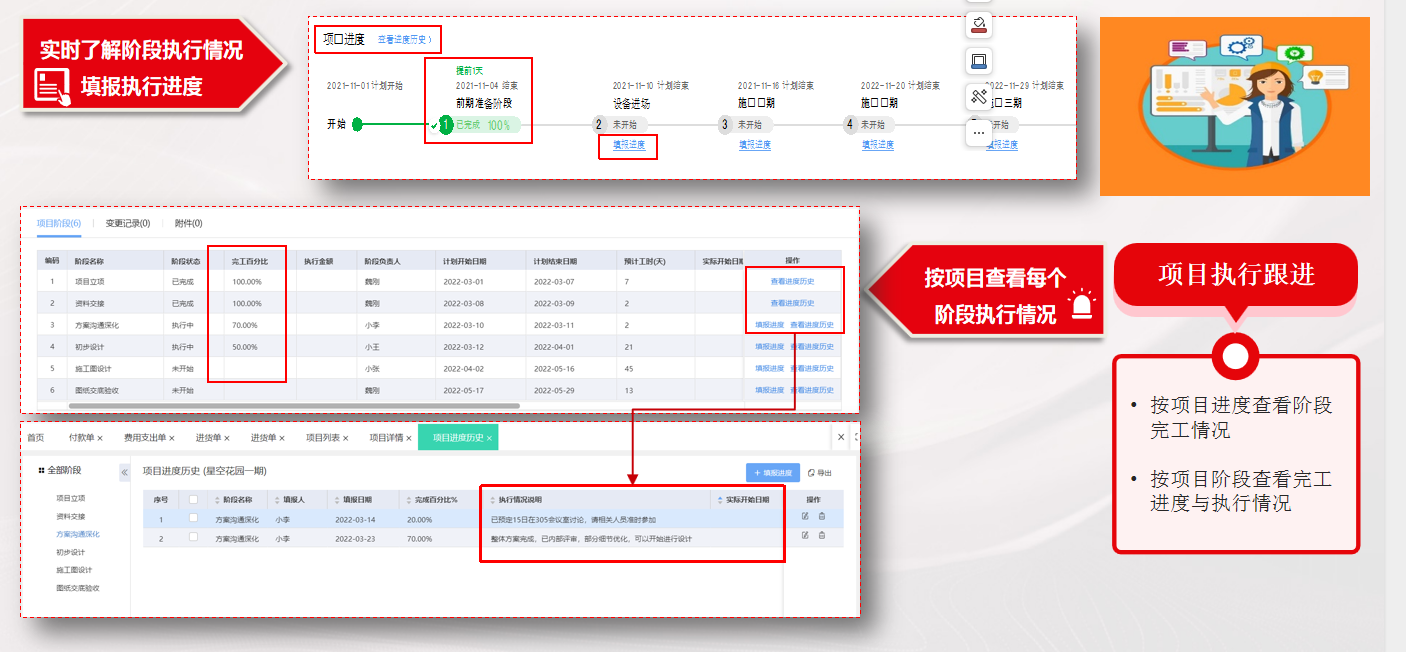Click the green 开始 timeline start dot

(x=357, y=125)
